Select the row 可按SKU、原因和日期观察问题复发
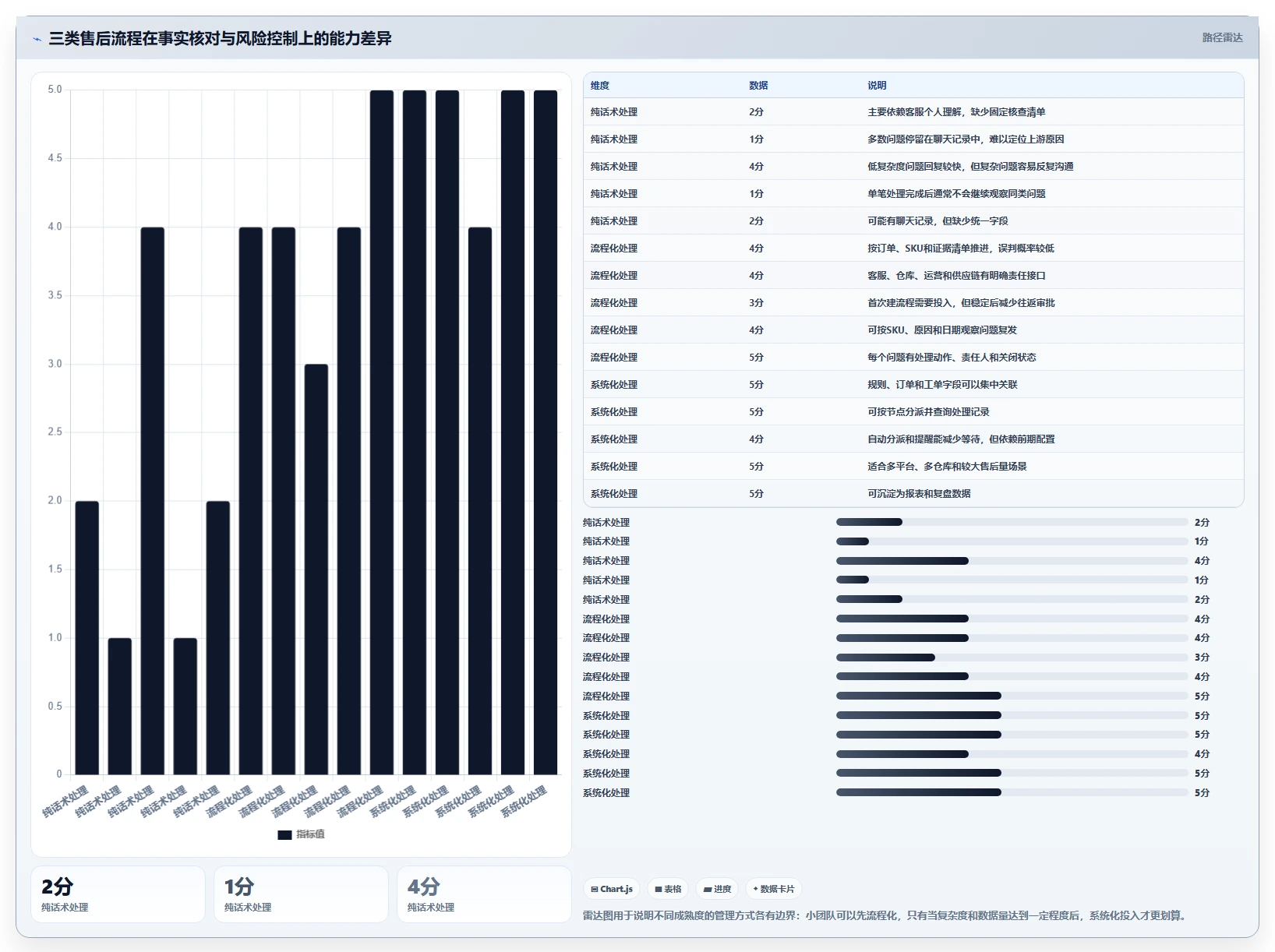 [x=913, y=330]
